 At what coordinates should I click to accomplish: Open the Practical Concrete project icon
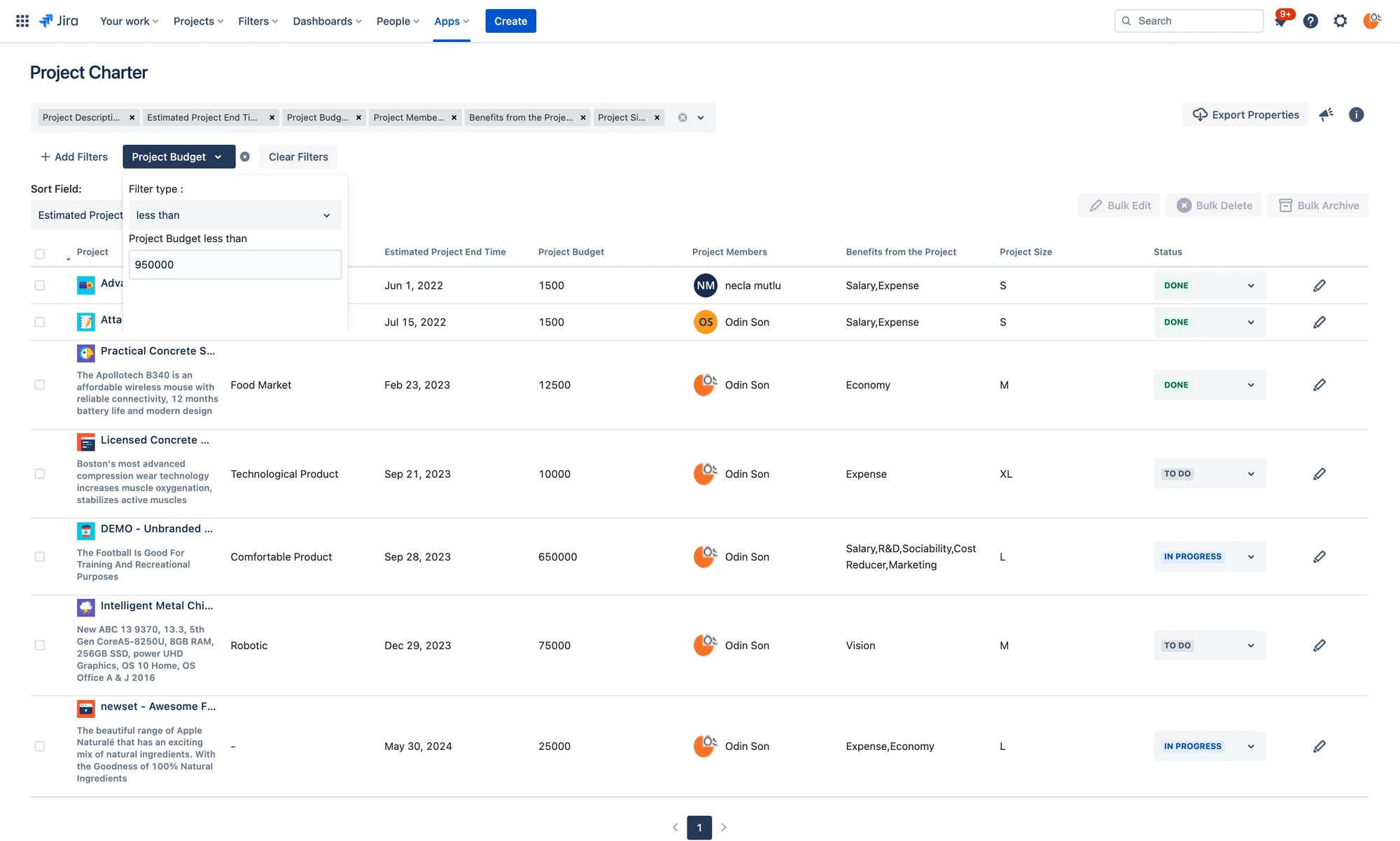tap(85, 353)
